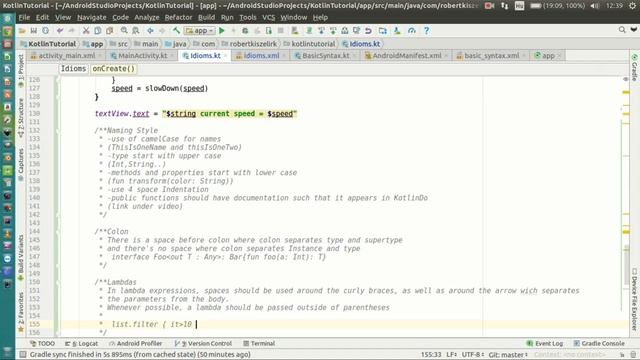Open the VCS menu

click(268, 18)
